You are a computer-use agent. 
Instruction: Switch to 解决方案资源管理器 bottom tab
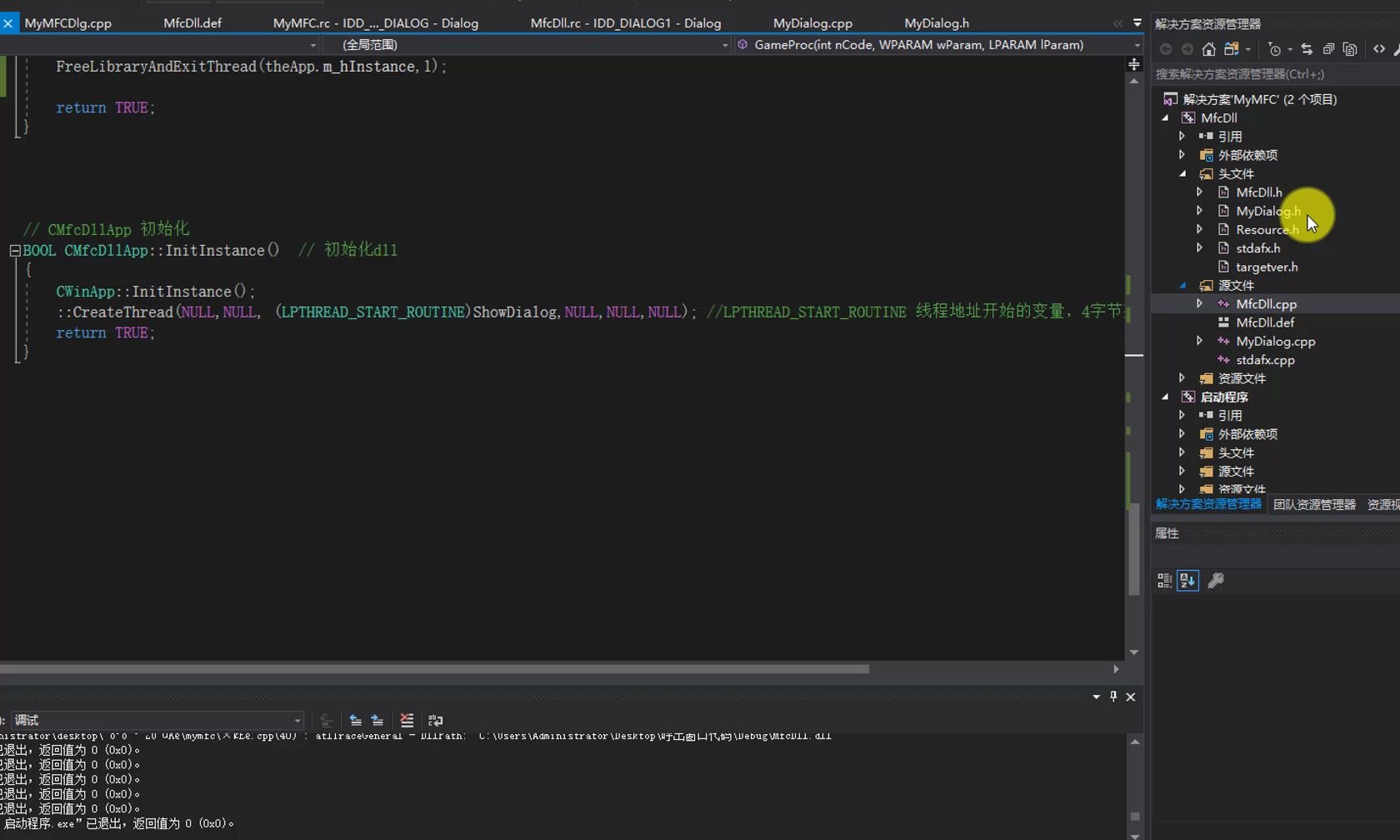pos(1208,505)
